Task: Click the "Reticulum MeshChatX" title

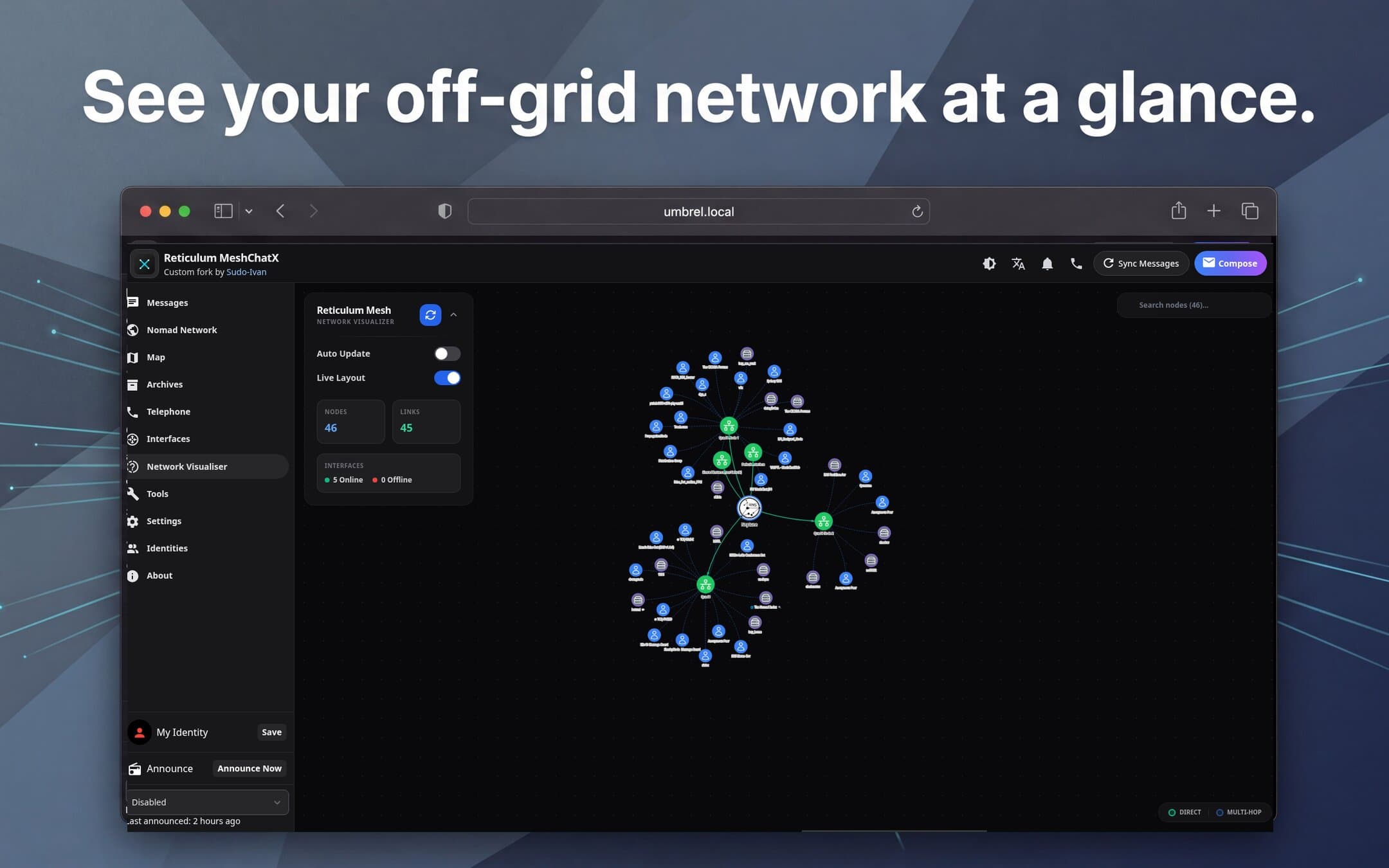Action: coord(221,258)
